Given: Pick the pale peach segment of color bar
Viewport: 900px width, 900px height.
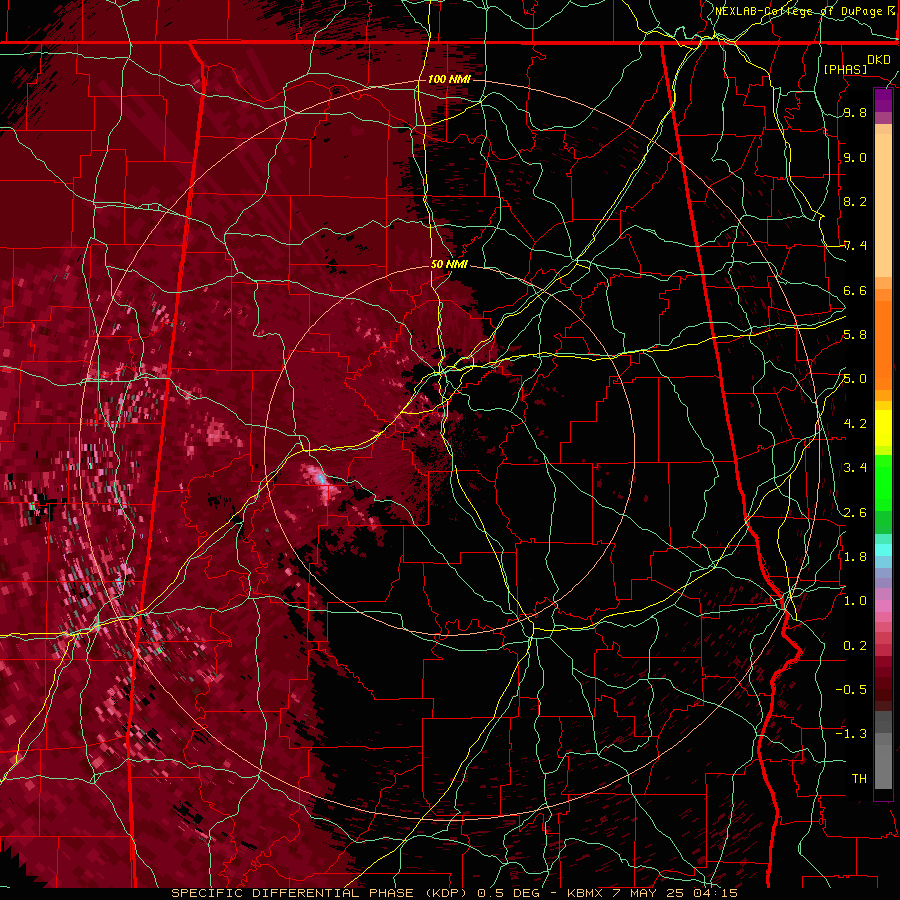Looking at the screenshot, I should [x=883, y=207].
